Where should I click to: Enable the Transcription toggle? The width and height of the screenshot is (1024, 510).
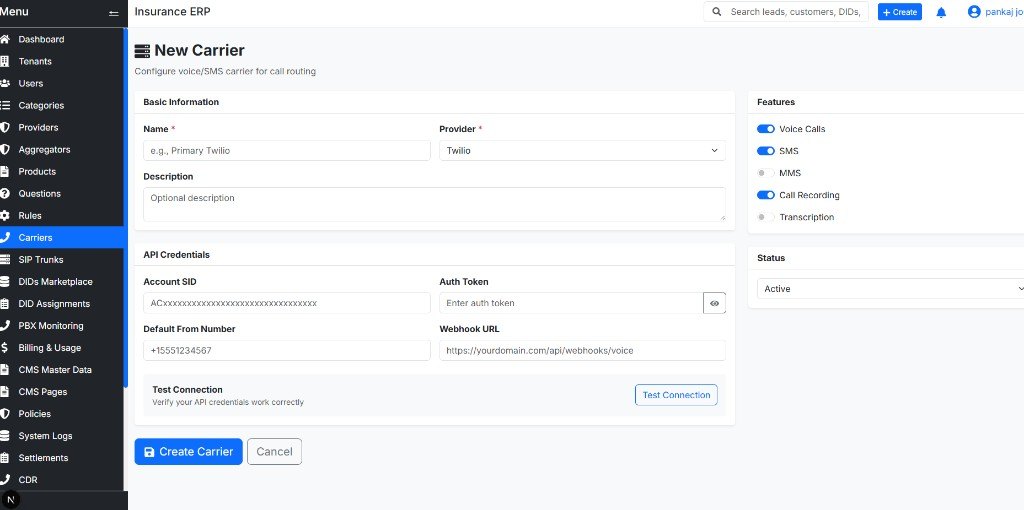(x=765, y=217)
